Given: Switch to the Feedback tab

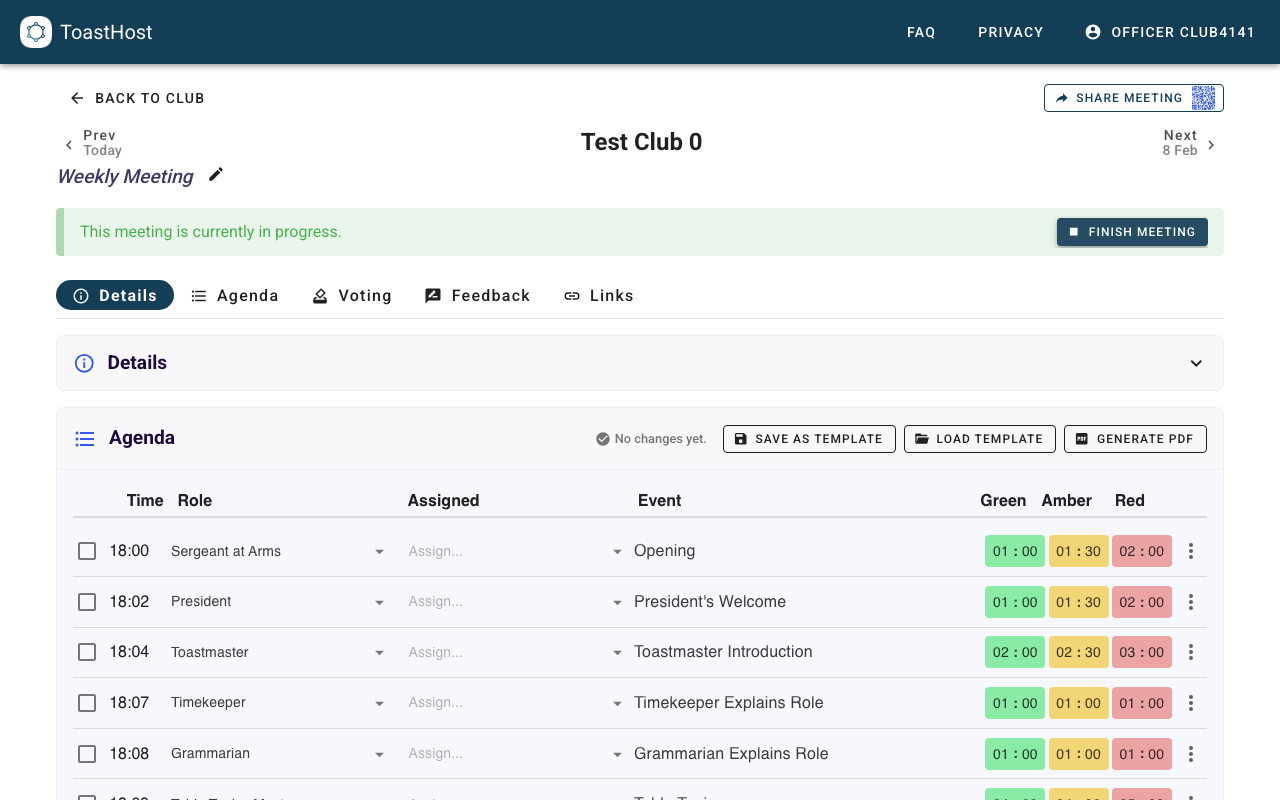Looking at the screenshot, I should pyautogui.click(x=477, y=296).
